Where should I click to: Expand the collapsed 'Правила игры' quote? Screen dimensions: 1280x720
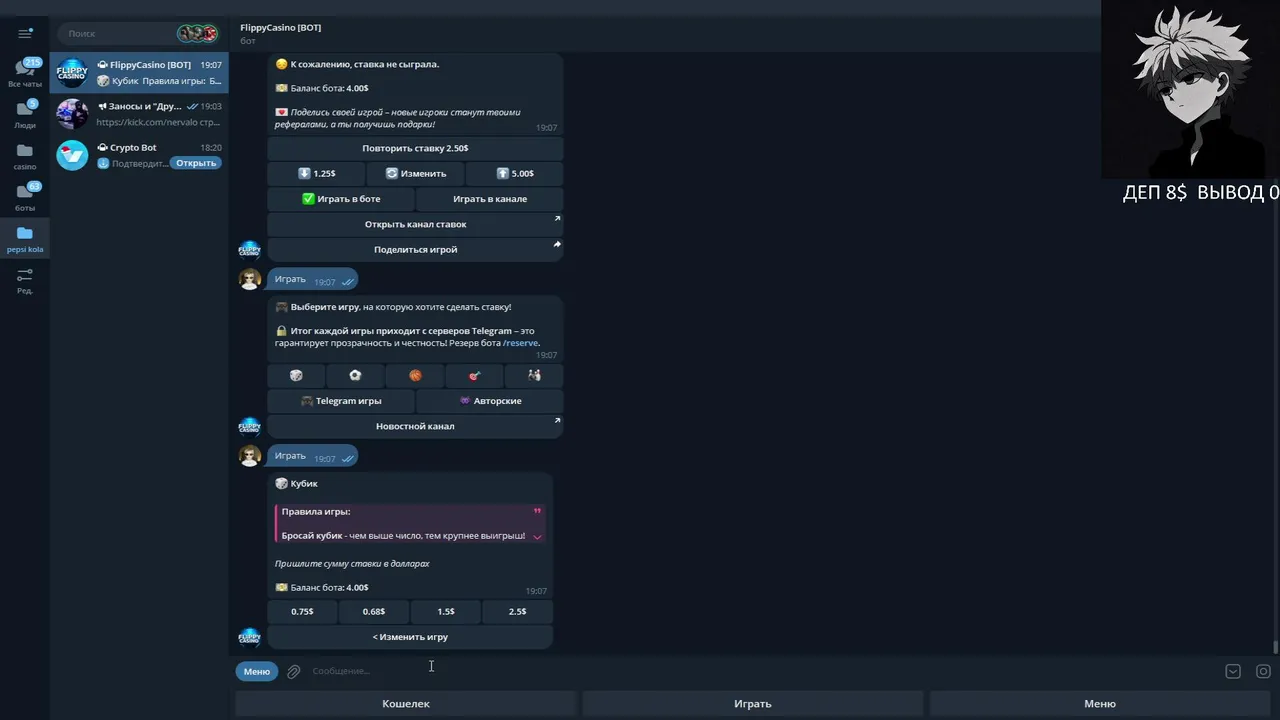537,537
